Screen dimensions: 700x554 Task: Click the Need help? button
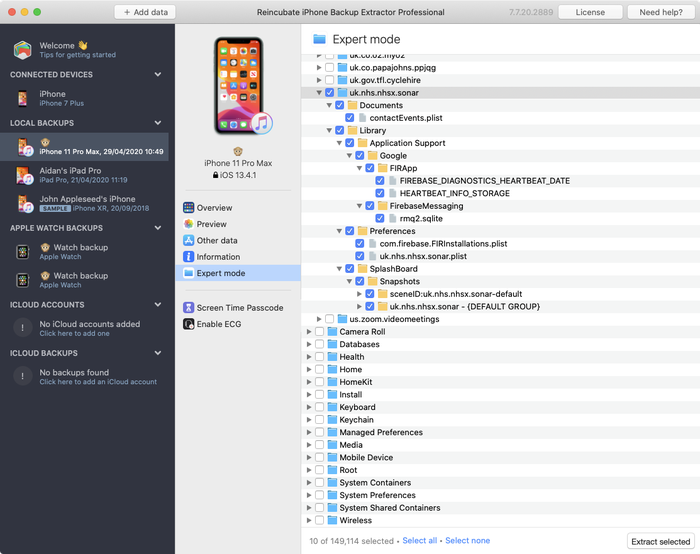[x=661, y=12]
